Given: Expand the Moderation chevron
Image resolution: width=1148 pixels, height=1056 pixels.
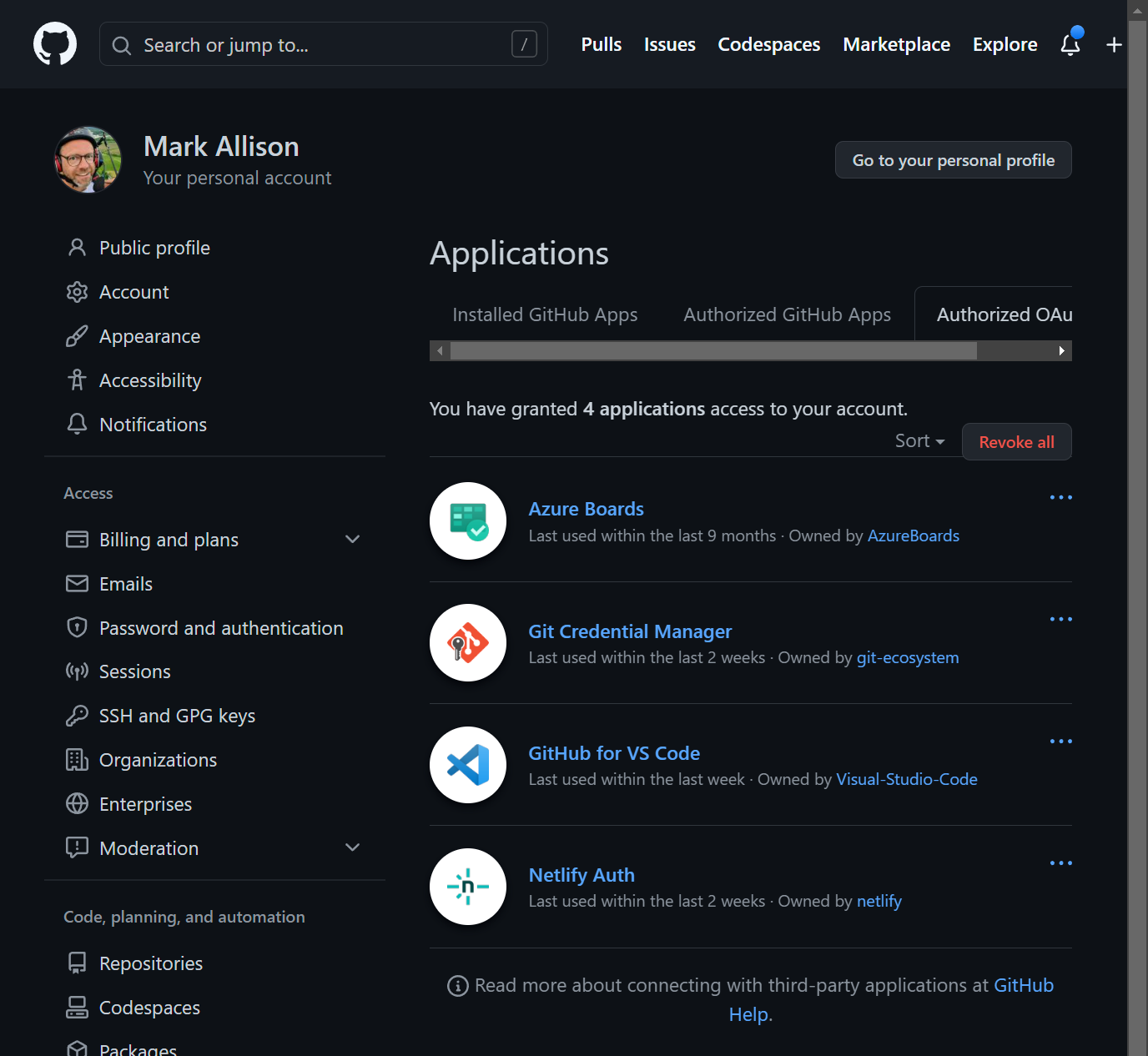Looking at the screenshot, I should (353, 847).
